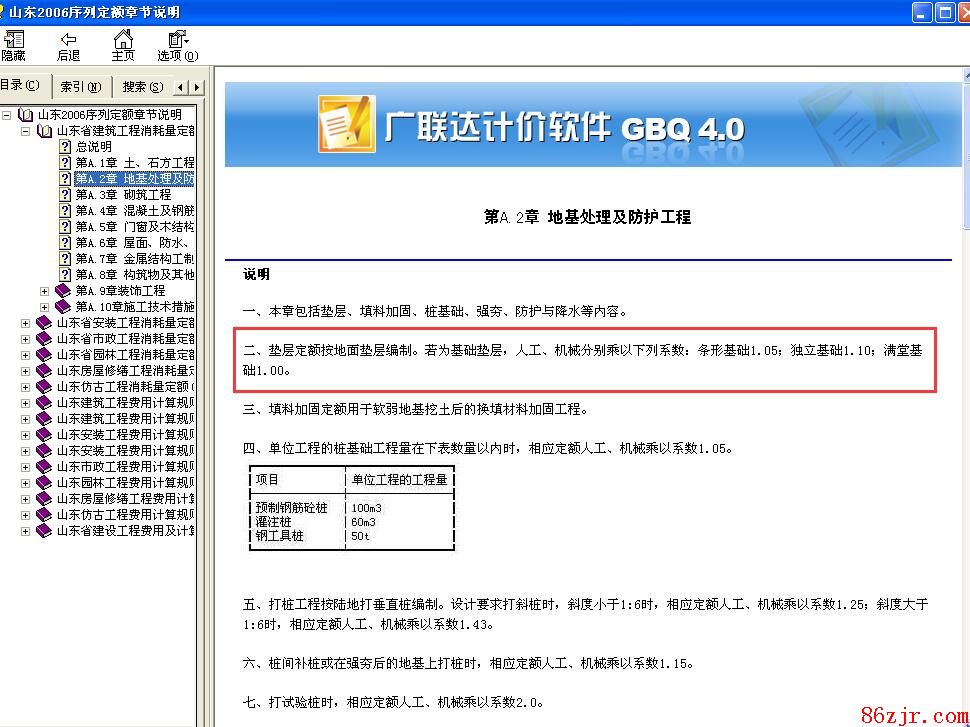Click the 总说明 help page icon

65,147
